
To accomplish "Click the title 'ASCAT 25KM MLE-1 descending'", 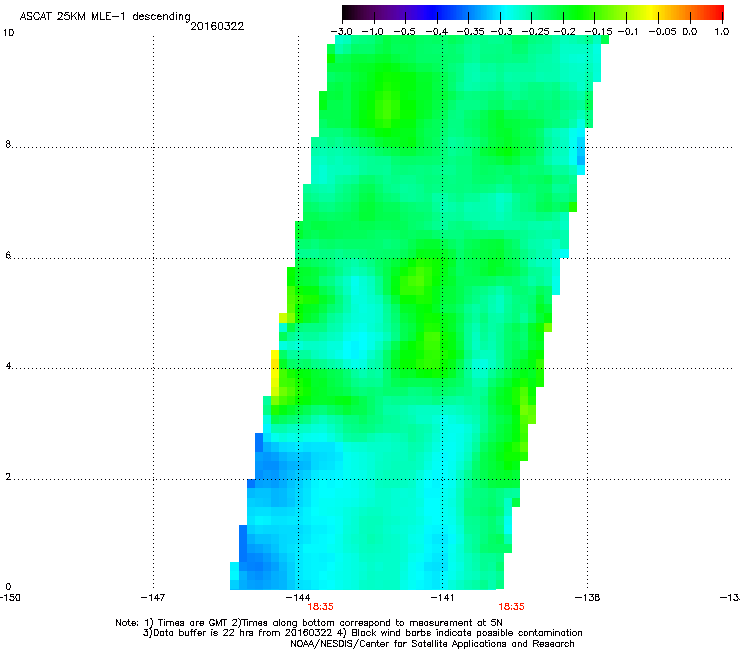I will click(x=105, y=16).
